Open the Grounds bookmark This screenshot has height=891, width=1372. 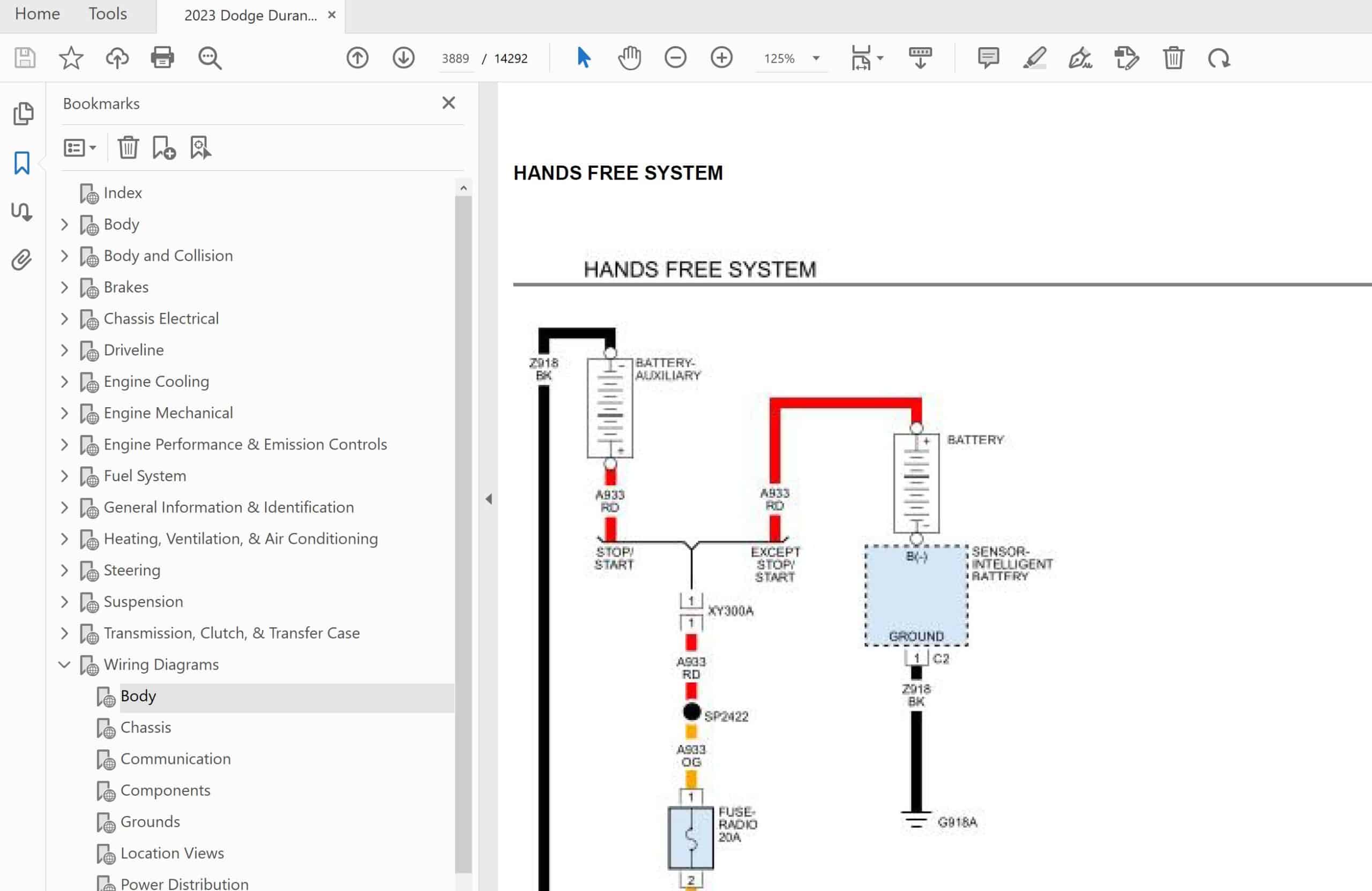[150, 821]
